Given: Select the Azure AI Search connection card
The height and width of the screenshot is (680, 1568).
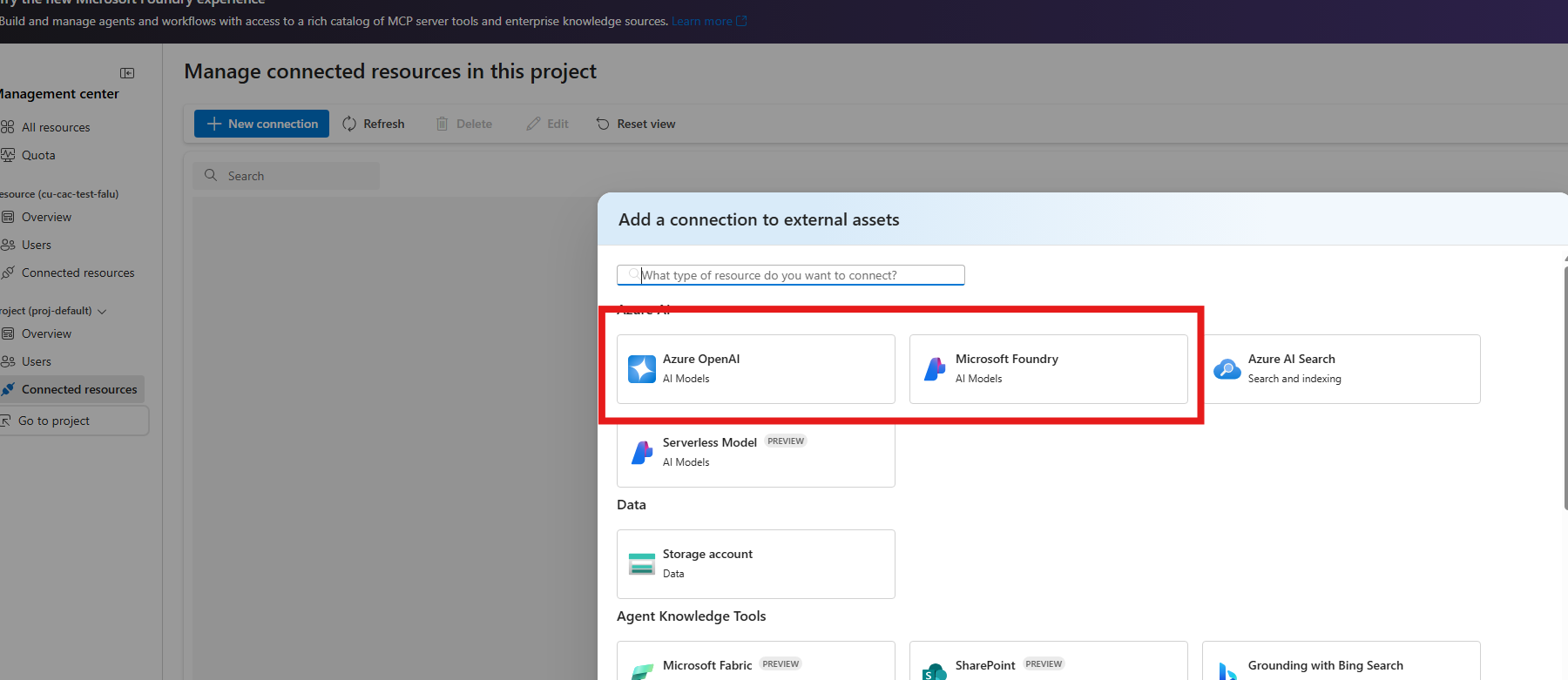Looking at the screenshot, I should point(1342,369).
